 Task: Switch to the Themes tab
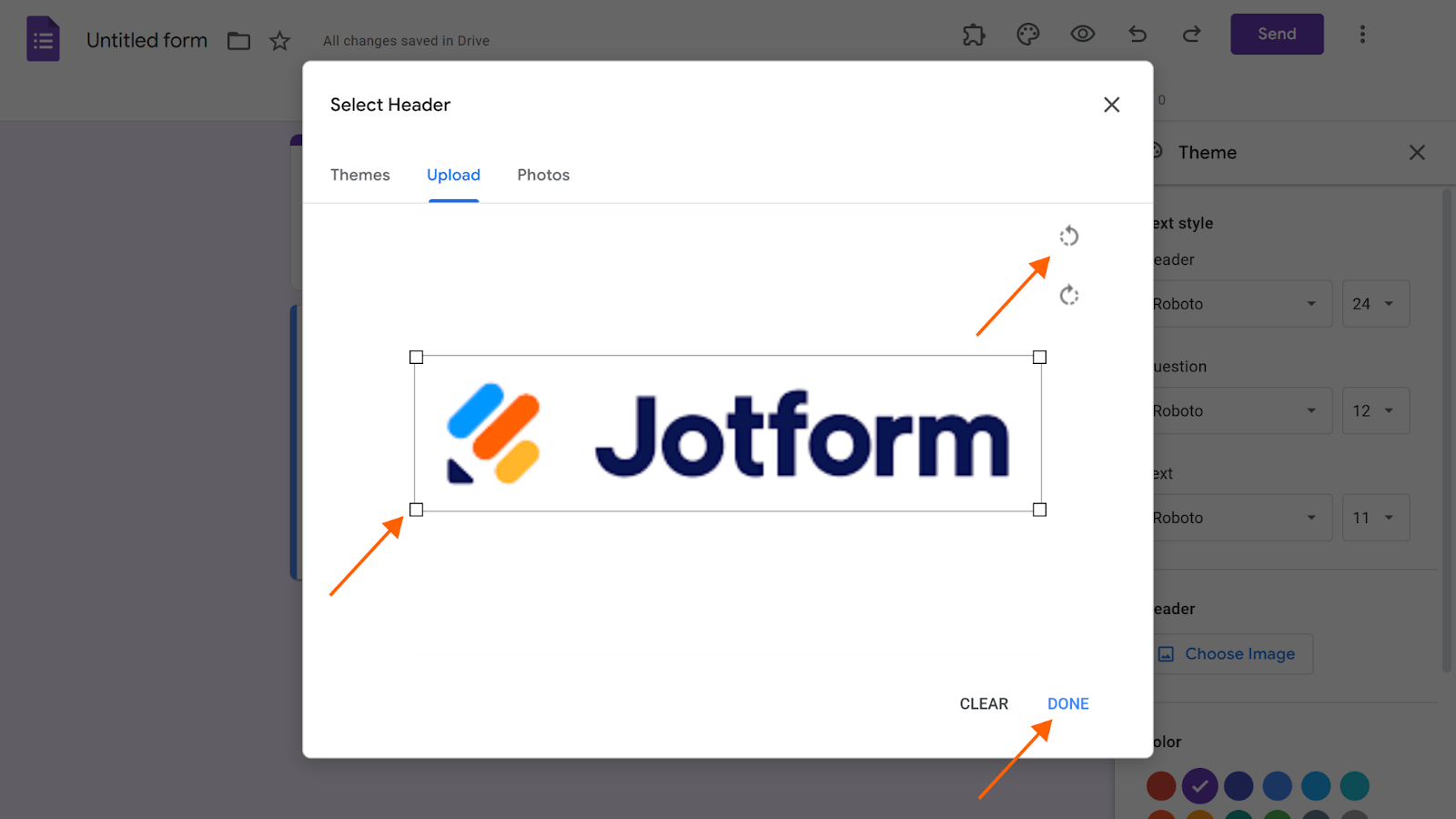360,175
